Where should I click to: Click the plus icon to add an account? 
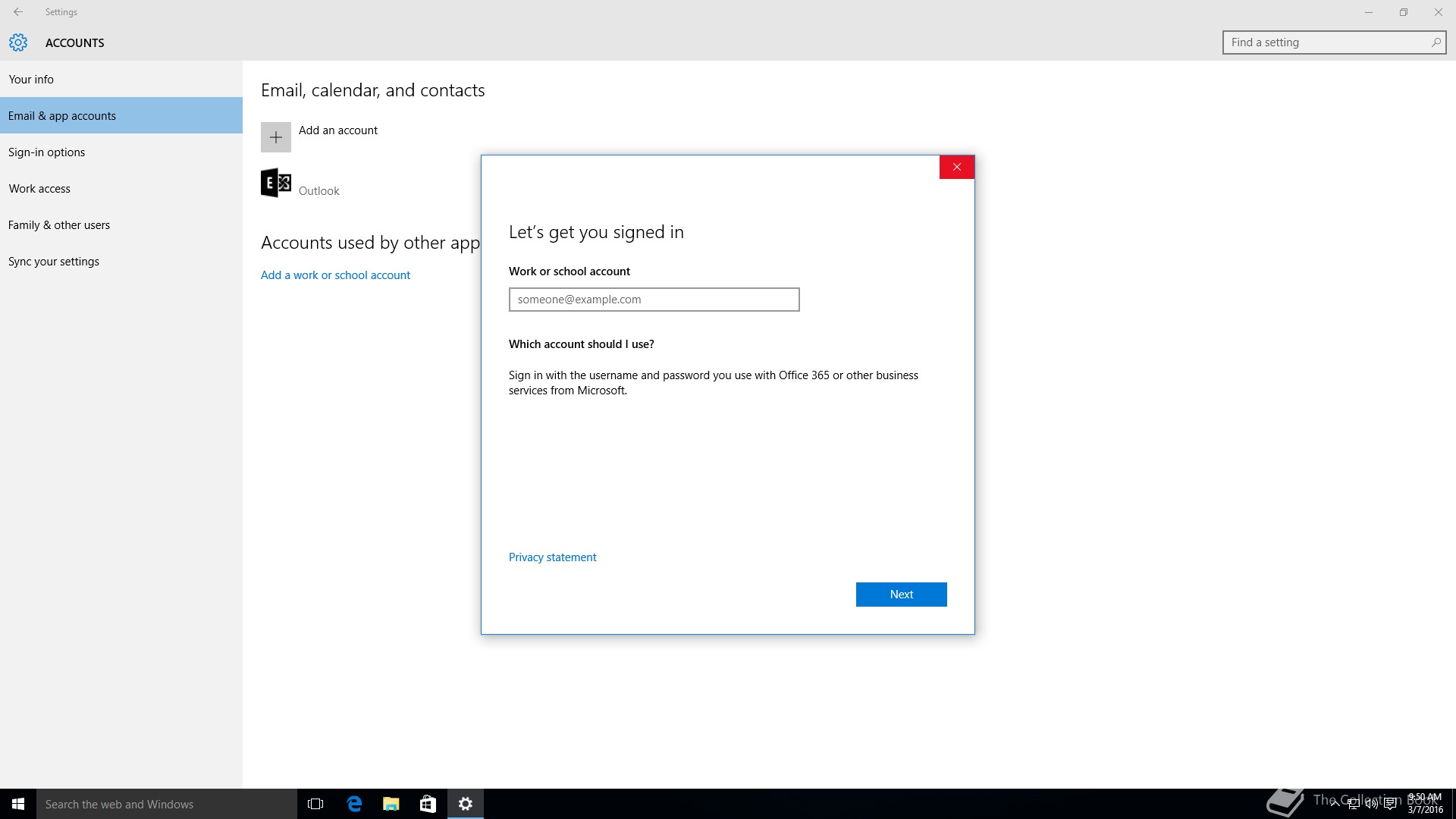click(276, 137)
